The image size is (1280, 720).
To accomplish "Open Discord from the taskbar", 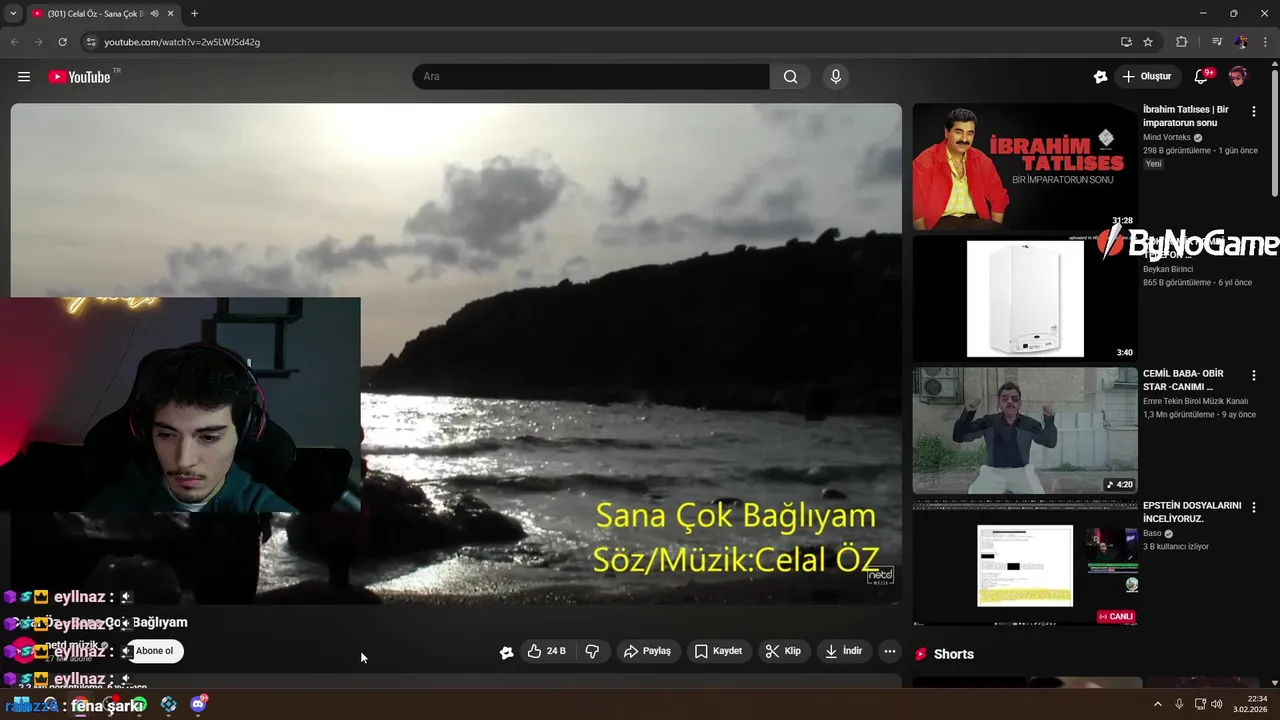I will coord(198,704).
